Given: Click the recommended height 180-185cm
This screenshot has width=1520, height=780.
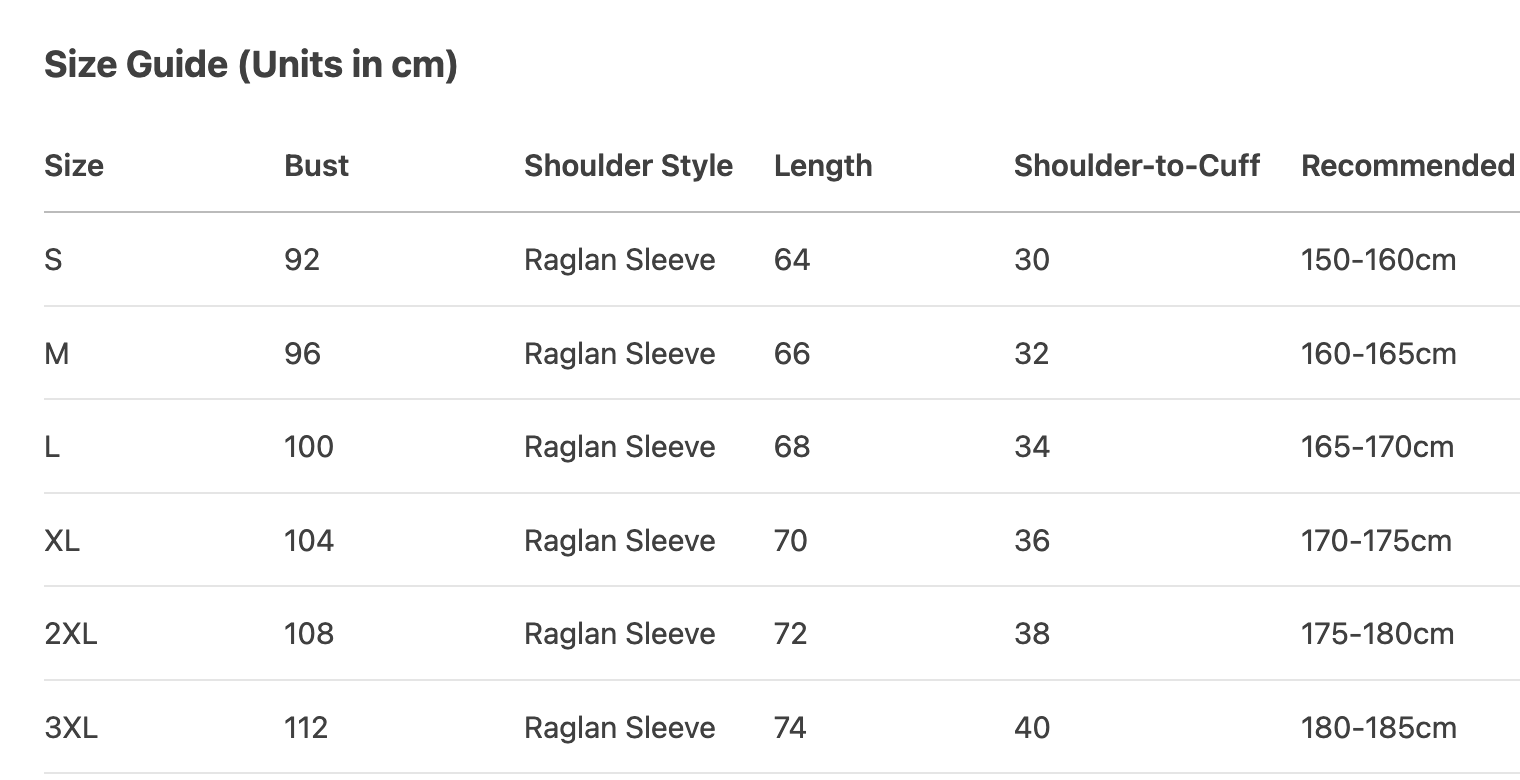Looking at the screenshot, I should (1378, 727).
